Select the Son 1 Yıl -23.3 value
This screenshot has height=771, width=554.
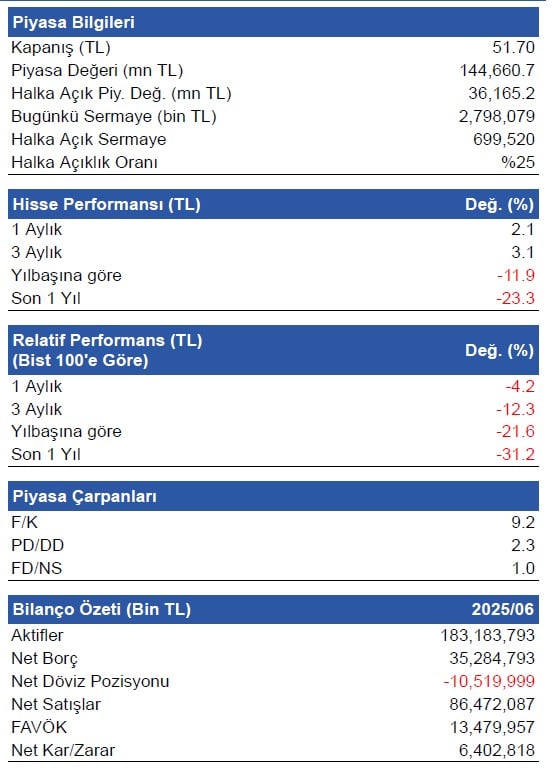tap(515, 298)
